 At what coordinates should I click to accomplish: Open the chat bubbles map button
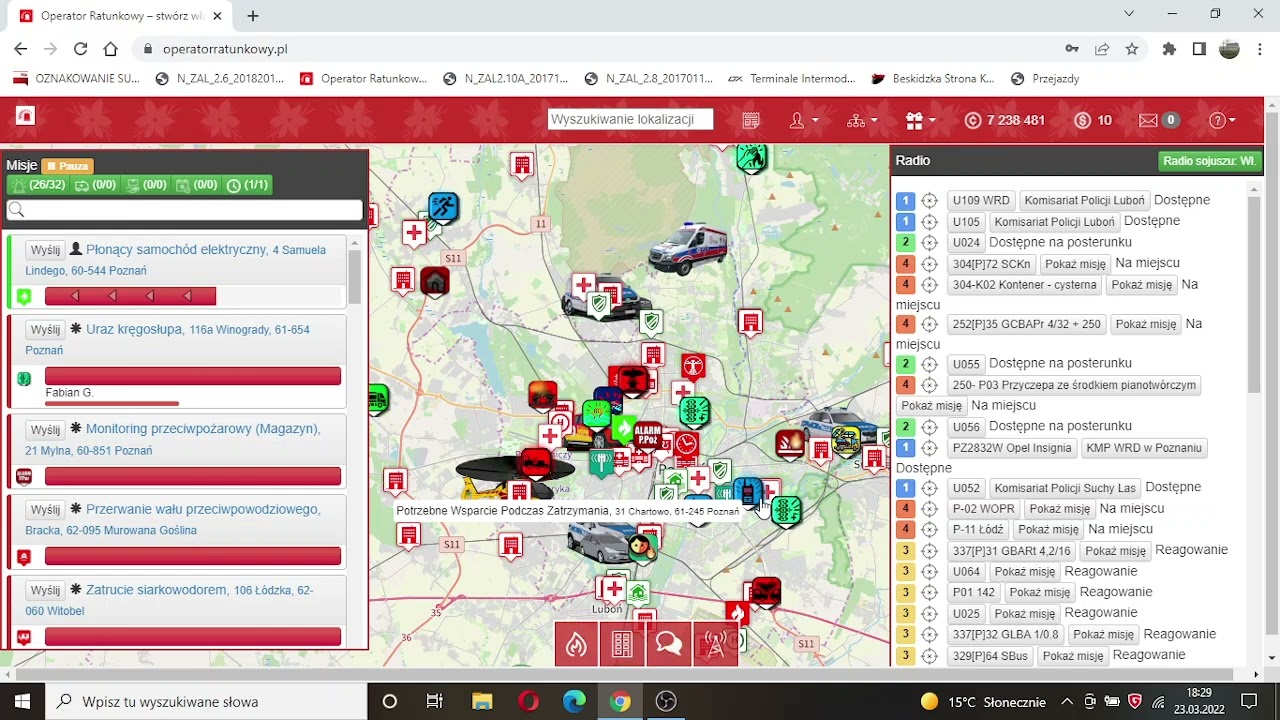click(669, 644)
